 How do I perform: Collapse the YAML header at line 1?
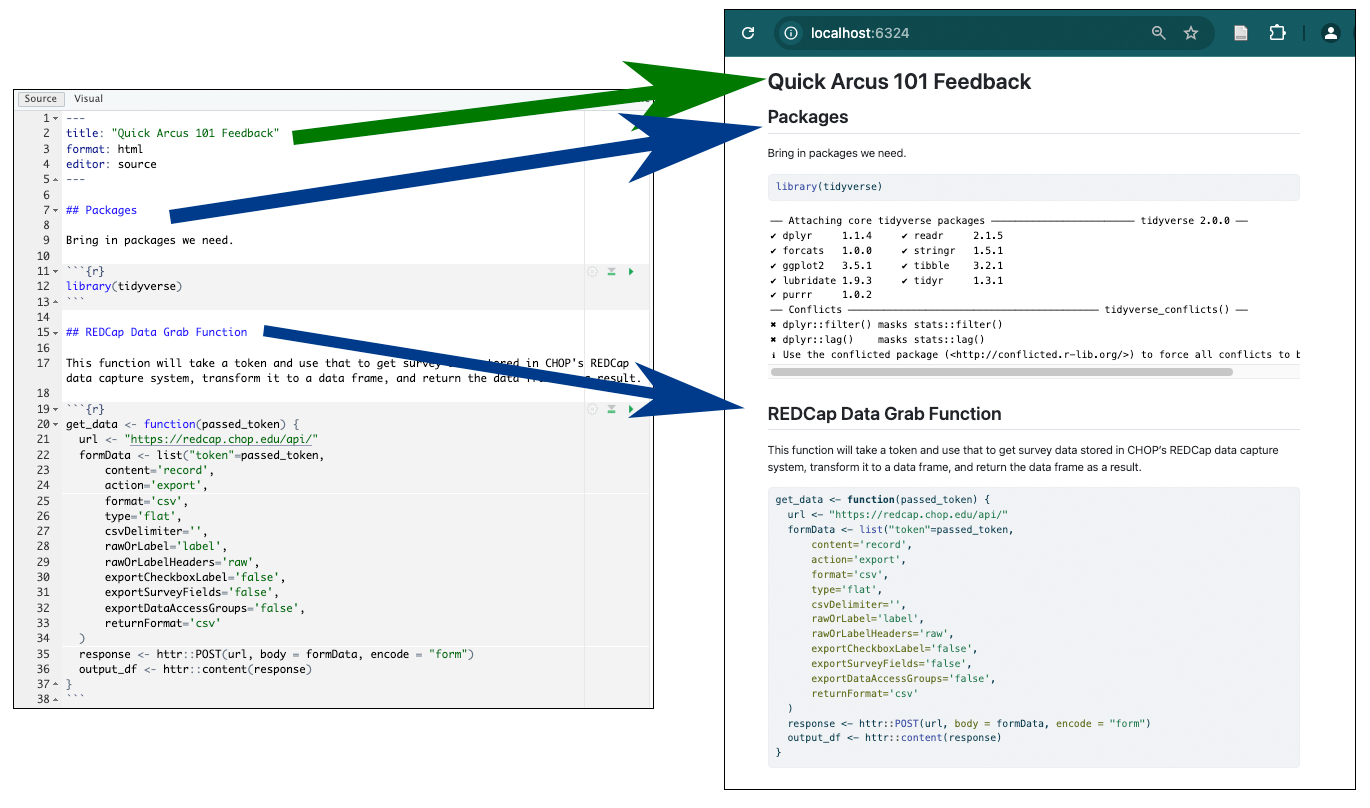click(55, 119)
